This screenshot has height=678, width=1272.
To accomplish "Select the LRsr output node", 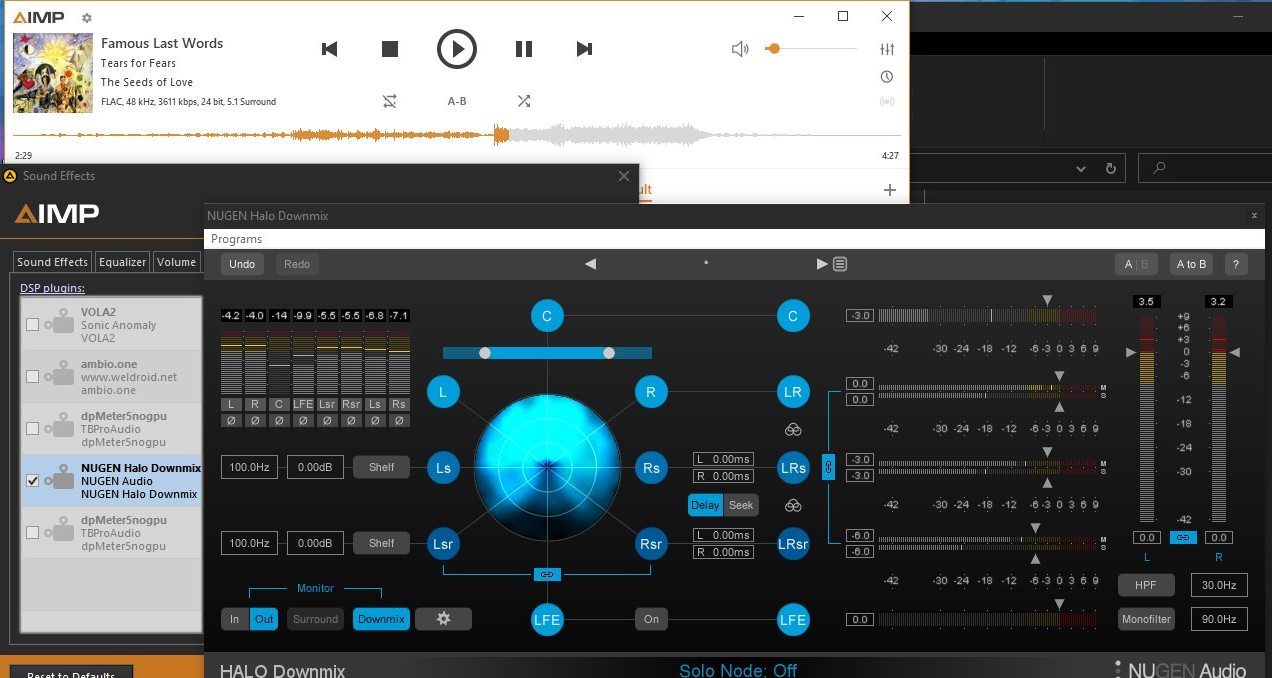I will pos(793,544).
